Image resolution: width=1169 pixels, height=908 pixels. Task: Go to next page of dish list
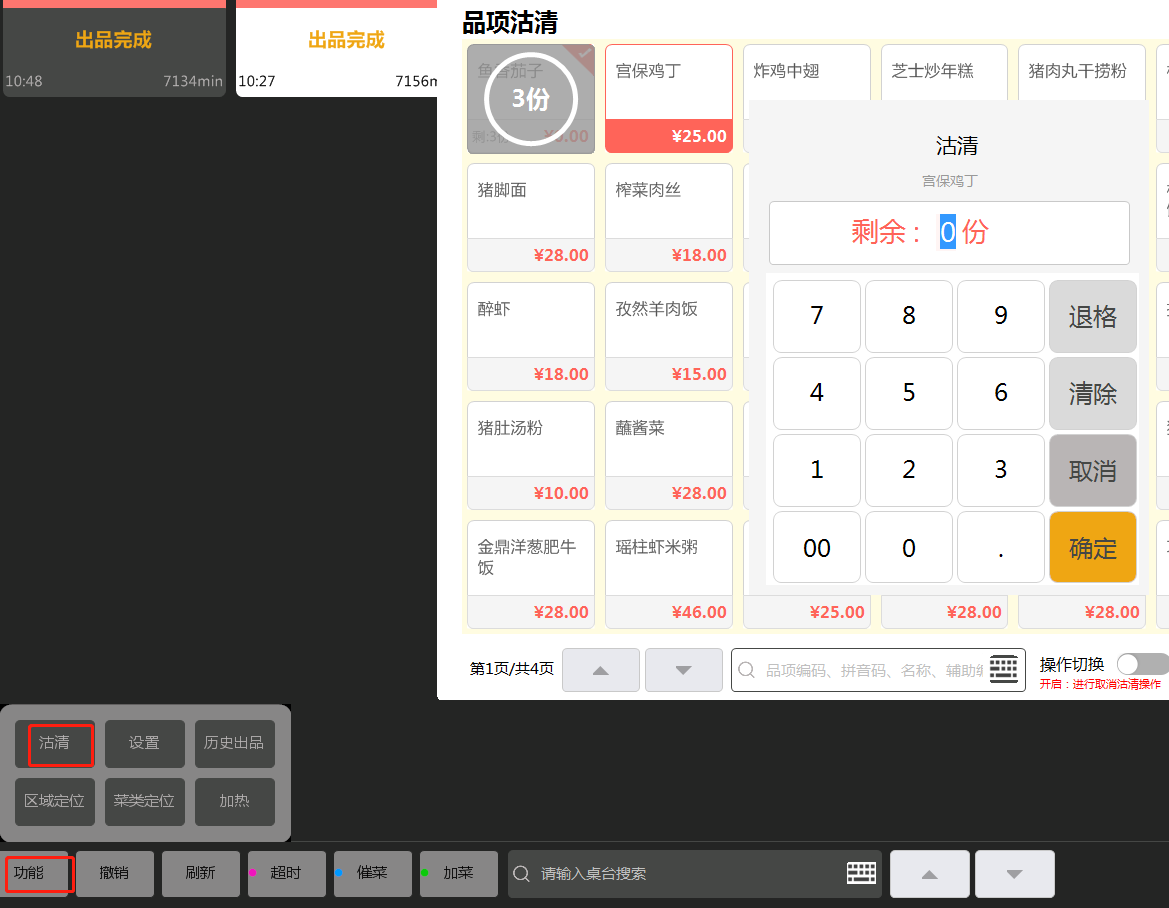684,670
